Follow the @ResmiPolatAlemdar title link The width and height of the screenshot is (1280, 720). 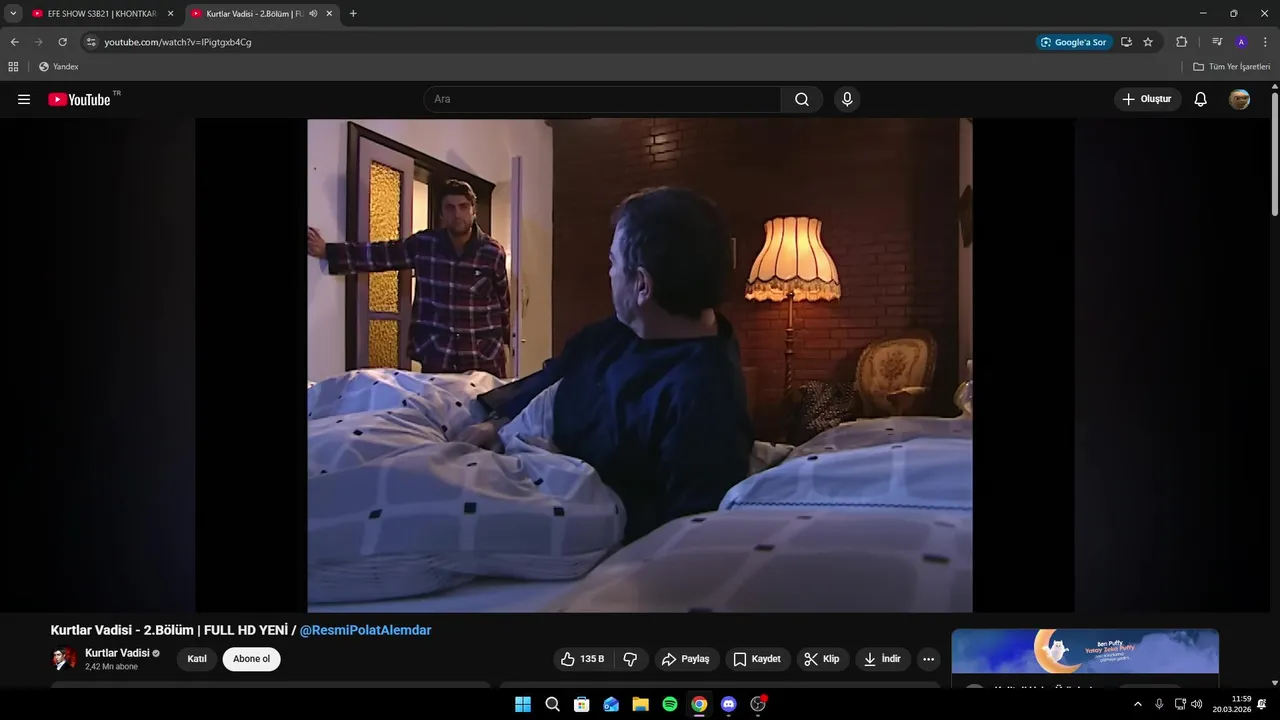pos(366,630)
